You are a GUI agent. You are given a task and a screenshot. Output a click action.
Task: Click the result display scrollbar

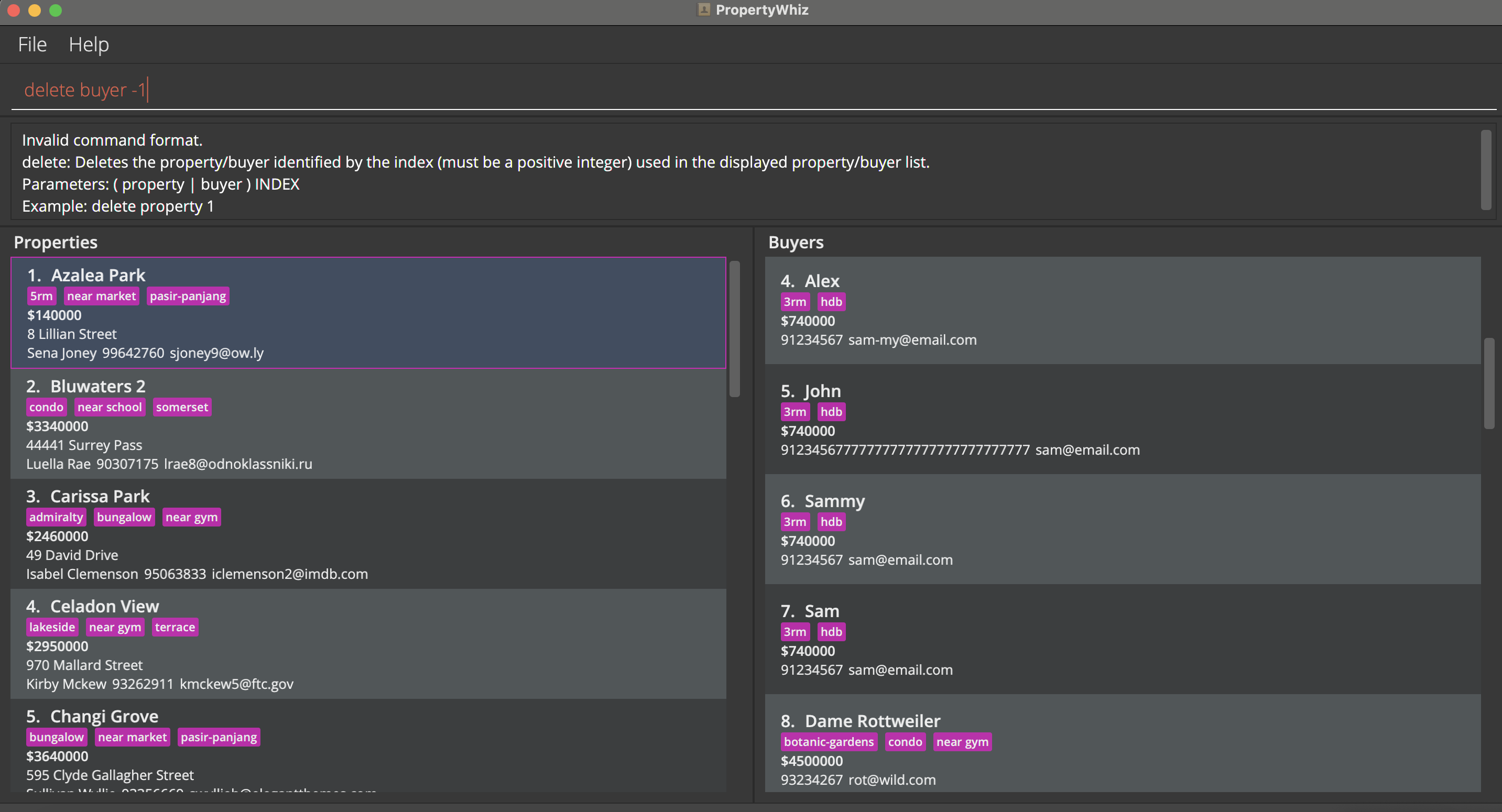[1486, 170]
